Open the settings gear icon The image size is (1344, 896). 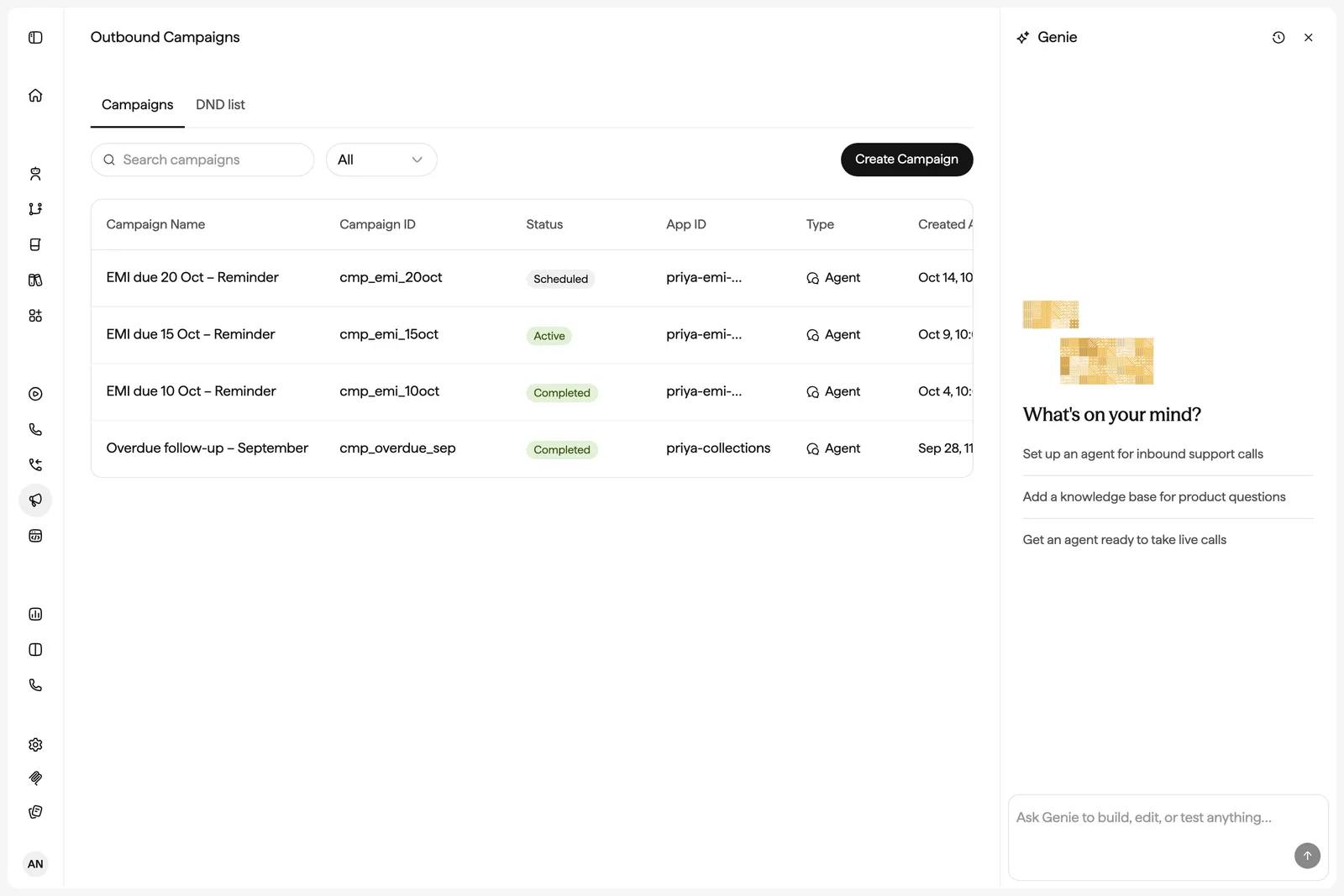coord(35,745)
